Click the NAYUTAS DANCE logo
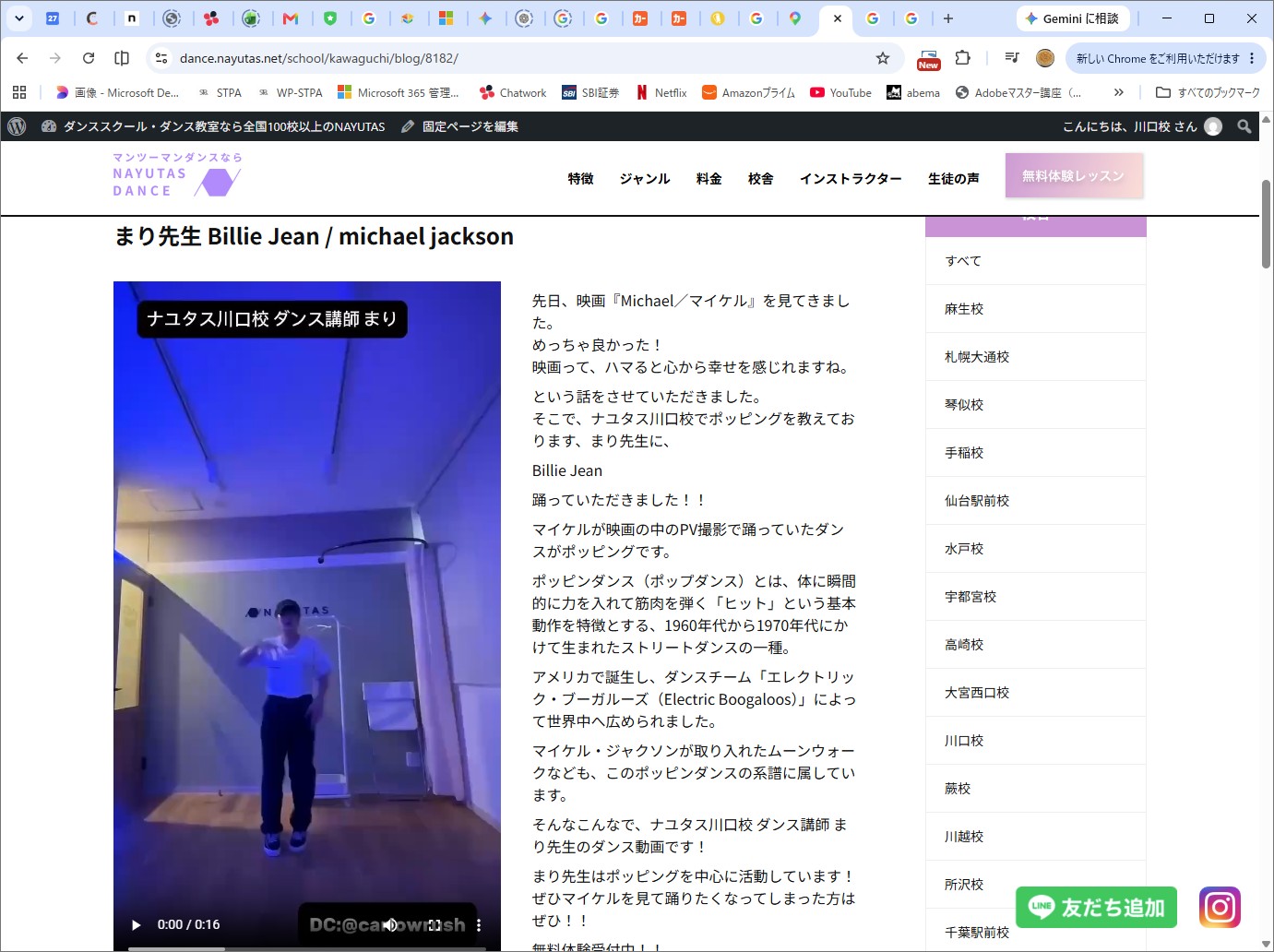The width and height of the screenshot is (1274, 952). coord(177,175)
